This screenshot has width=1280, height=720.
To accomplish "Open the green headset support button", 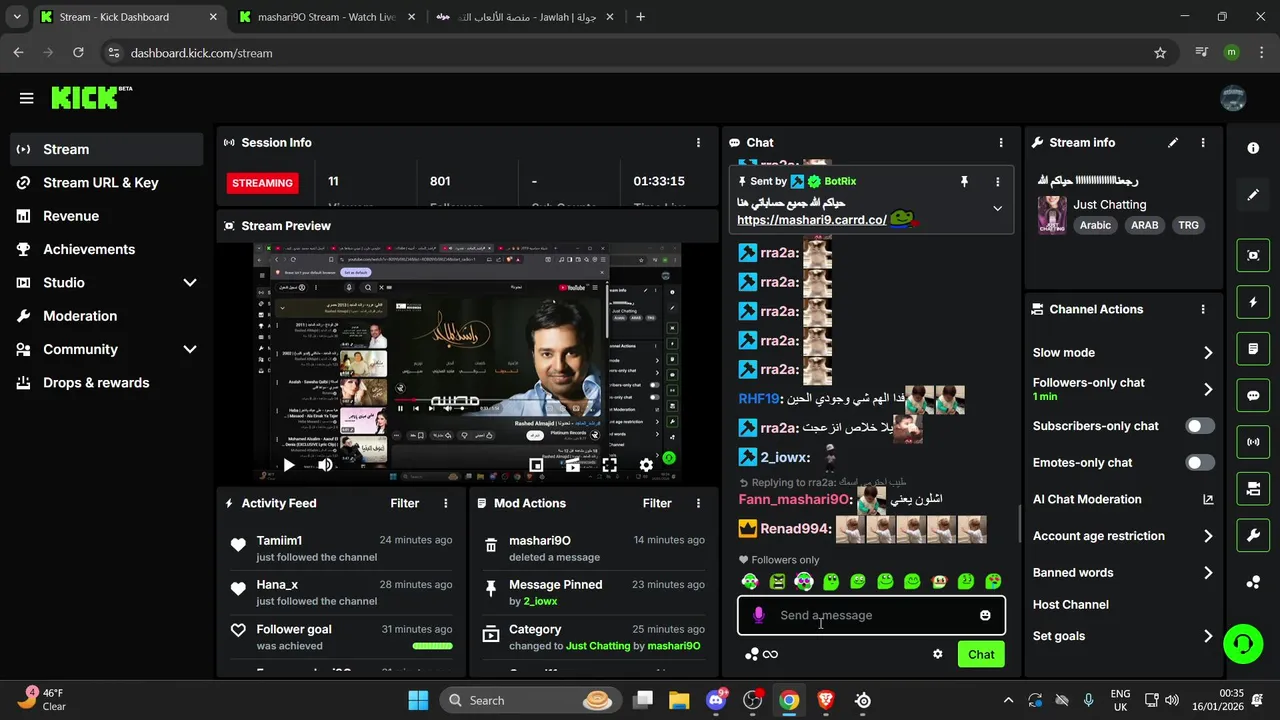I will coord(1243,643).
